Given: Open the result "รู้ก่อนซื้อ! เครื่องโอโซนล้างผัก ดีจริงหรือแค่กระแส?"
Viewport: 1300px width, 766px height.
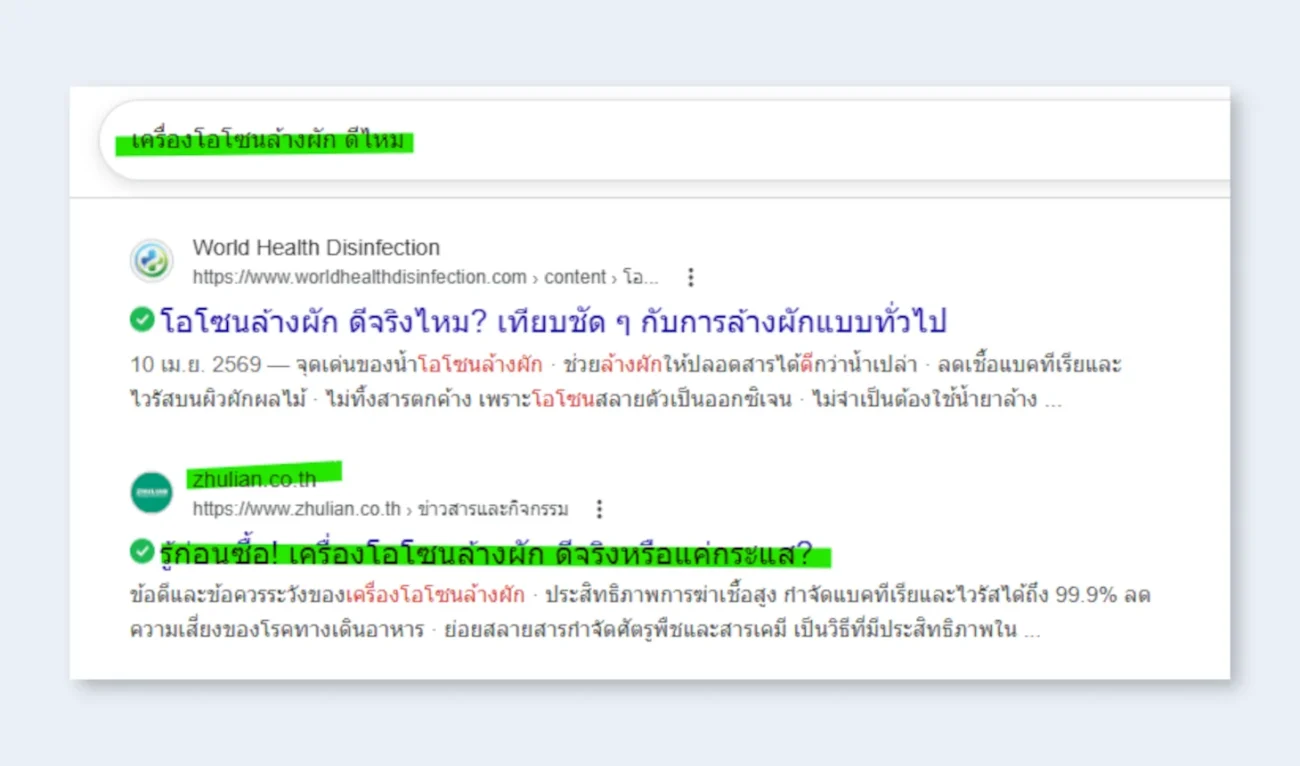Looking at the screenshot, I should click(486, 553).
